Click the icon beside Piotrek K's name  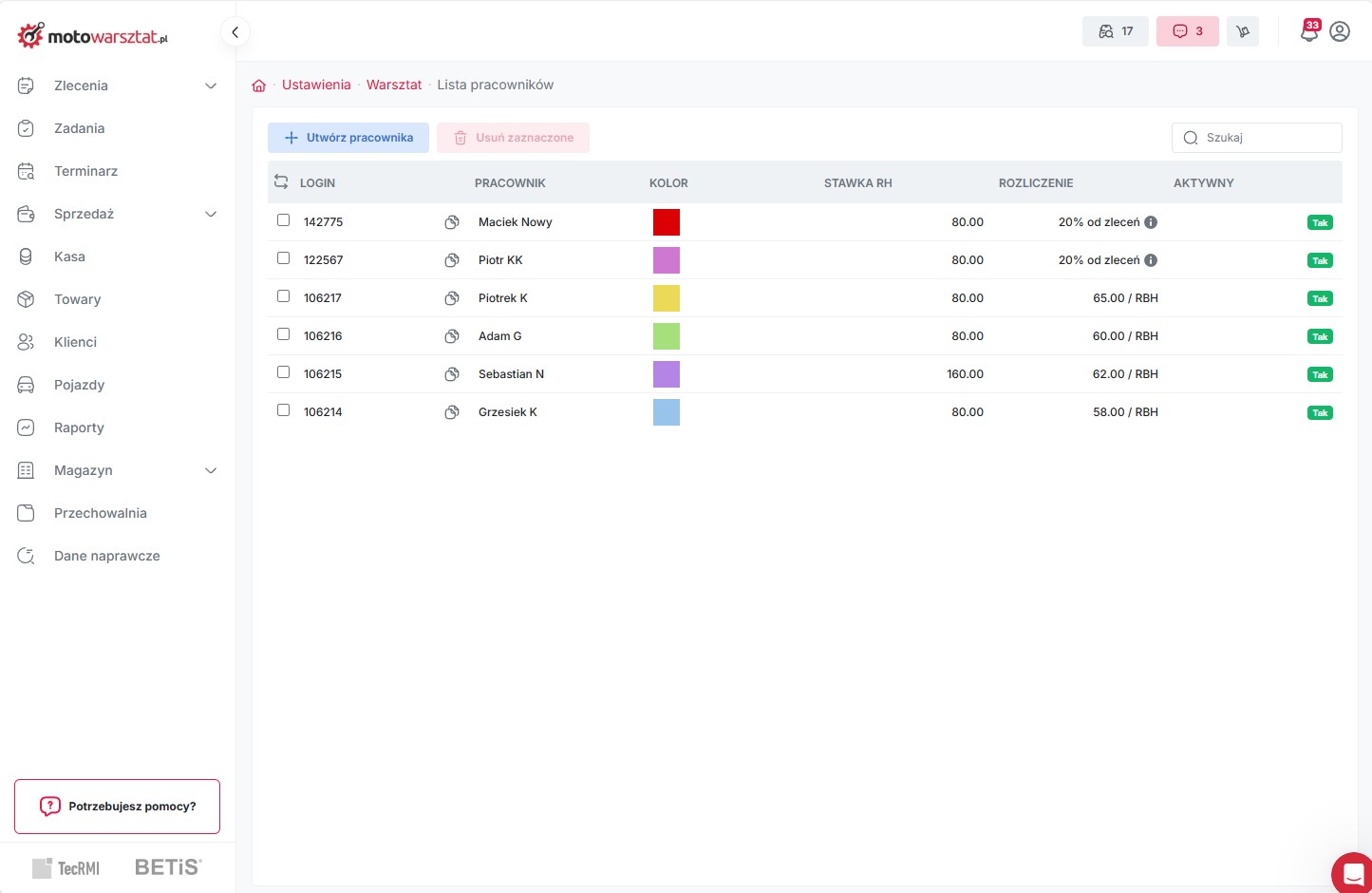pos(452,298)
